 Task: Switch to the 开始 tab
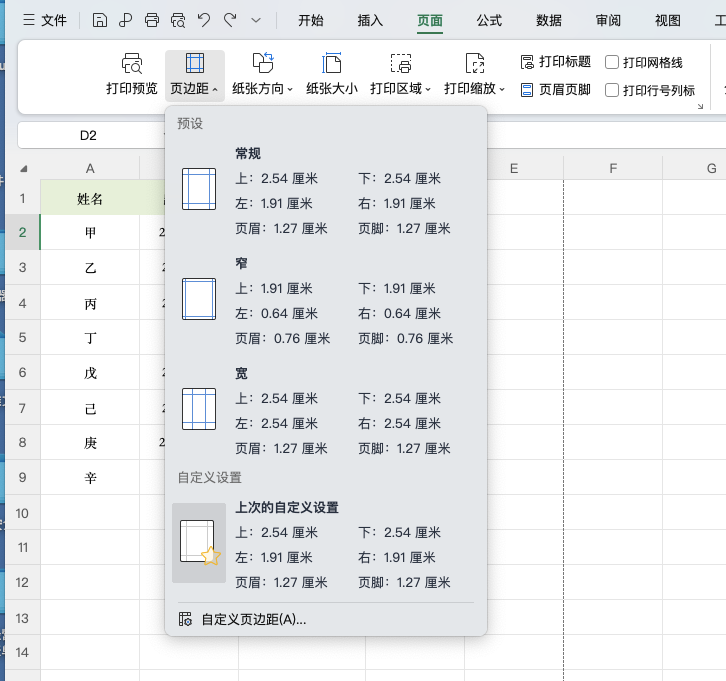311,20
